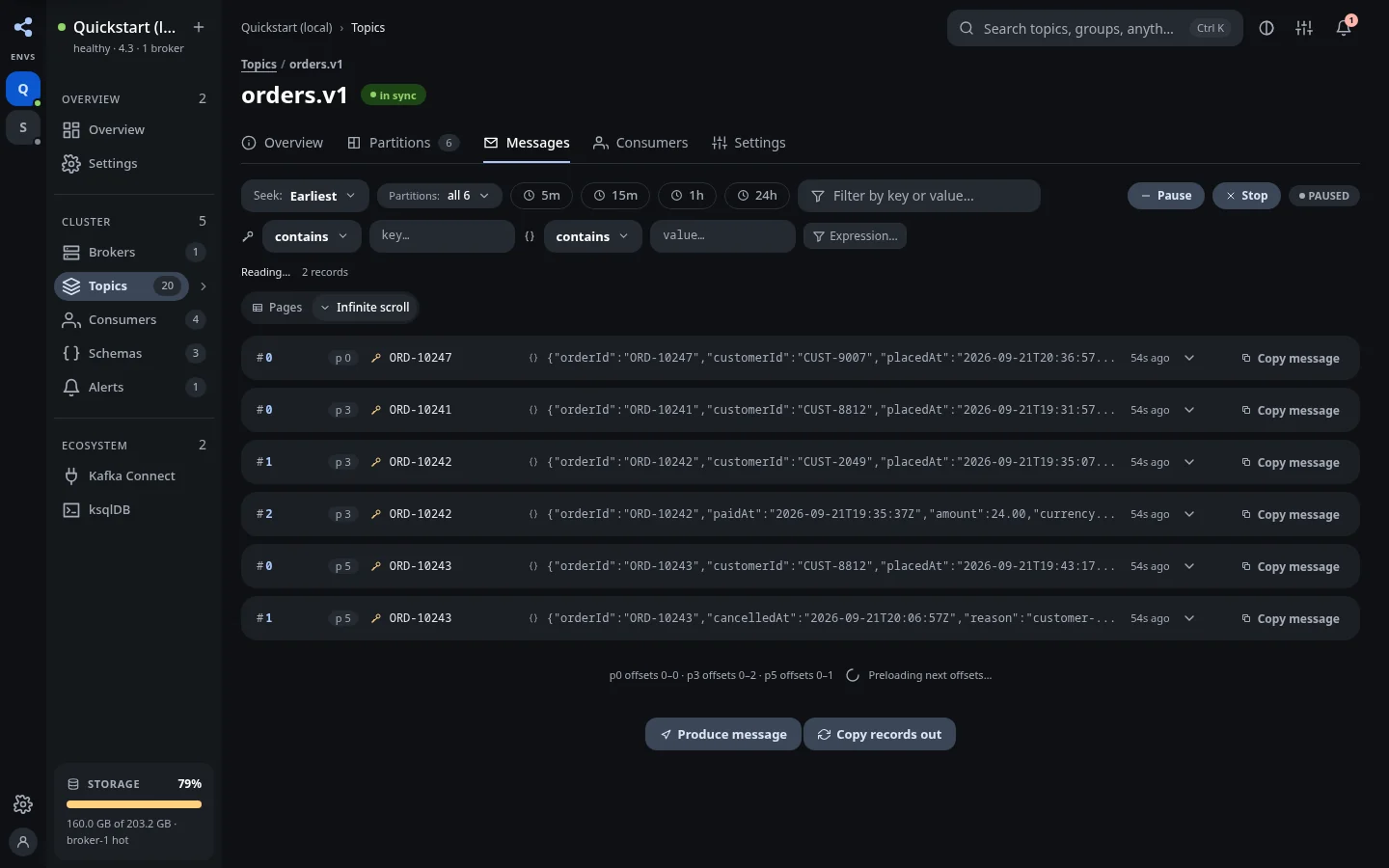Select the Q environment avatar
Screen dimensions: 1389x868
23,89
